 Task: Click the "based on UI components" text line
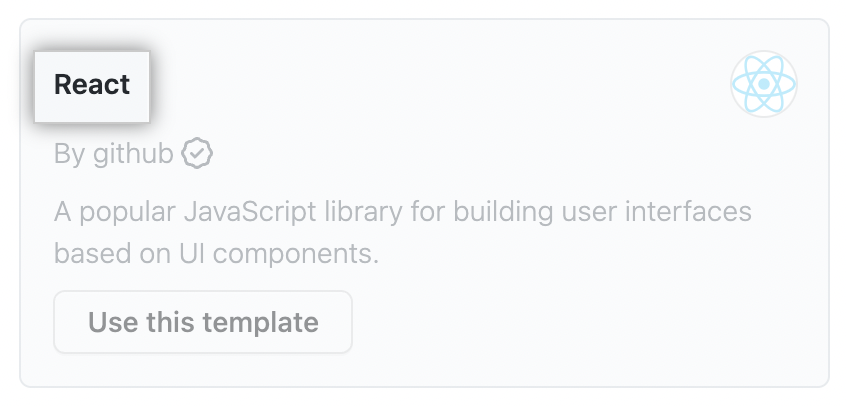216,253
